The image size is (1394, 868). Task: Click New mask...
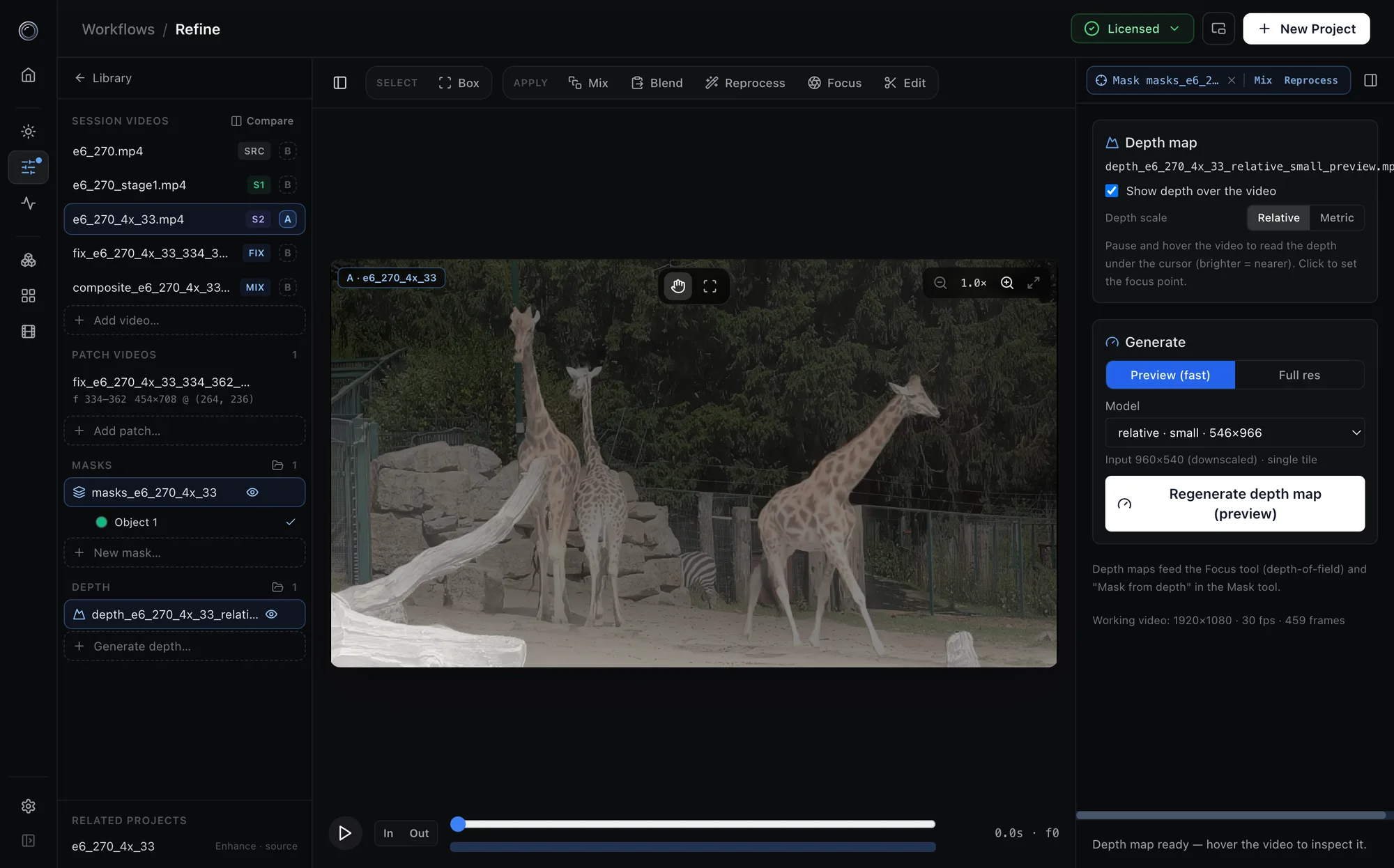(x=184, y=552)
